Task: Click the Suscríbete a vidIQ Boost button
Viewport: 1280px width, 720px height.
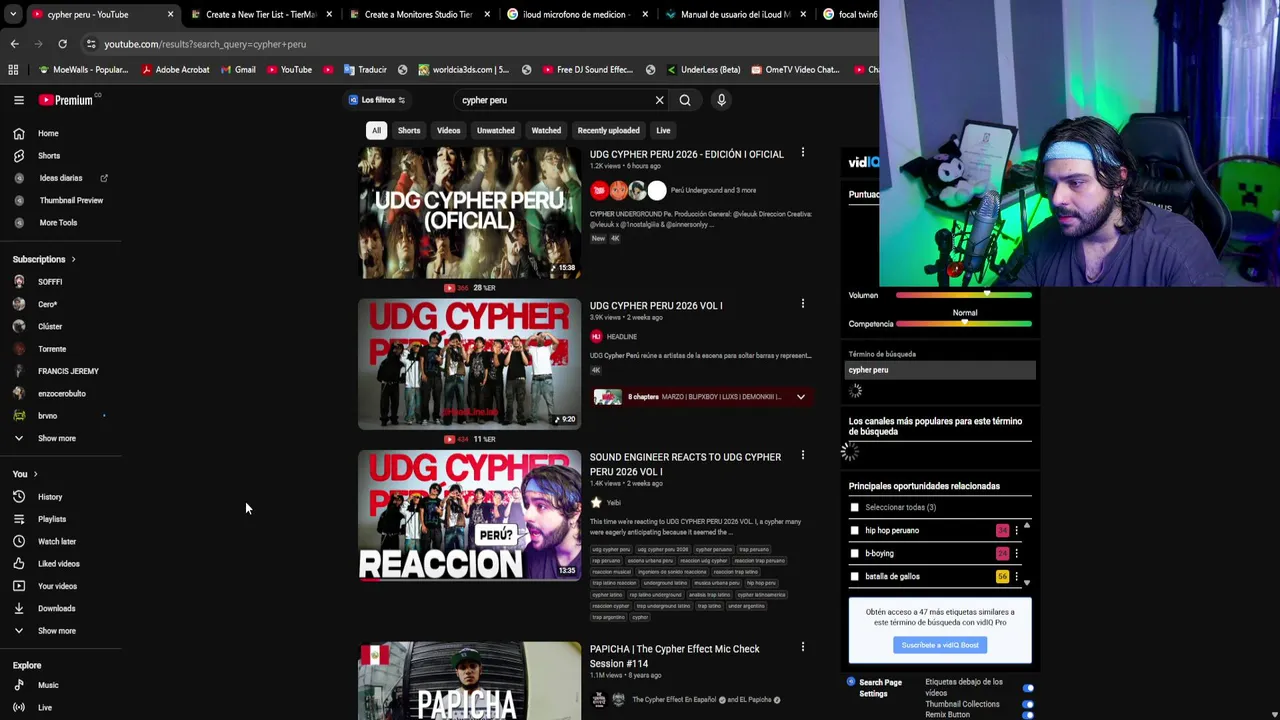Action: tap(940, 645)
